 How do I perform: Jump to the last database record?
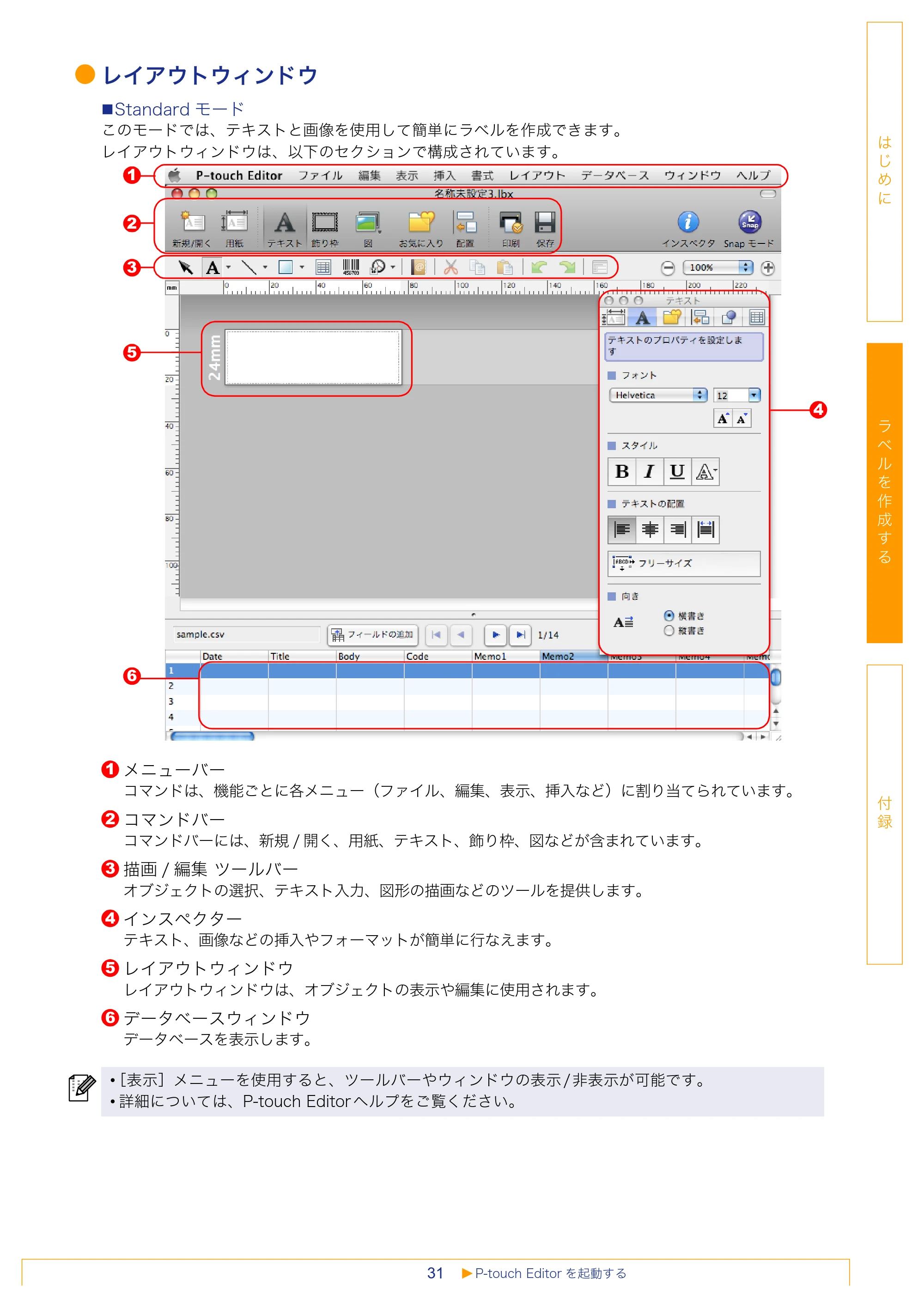tap(520, 635)
